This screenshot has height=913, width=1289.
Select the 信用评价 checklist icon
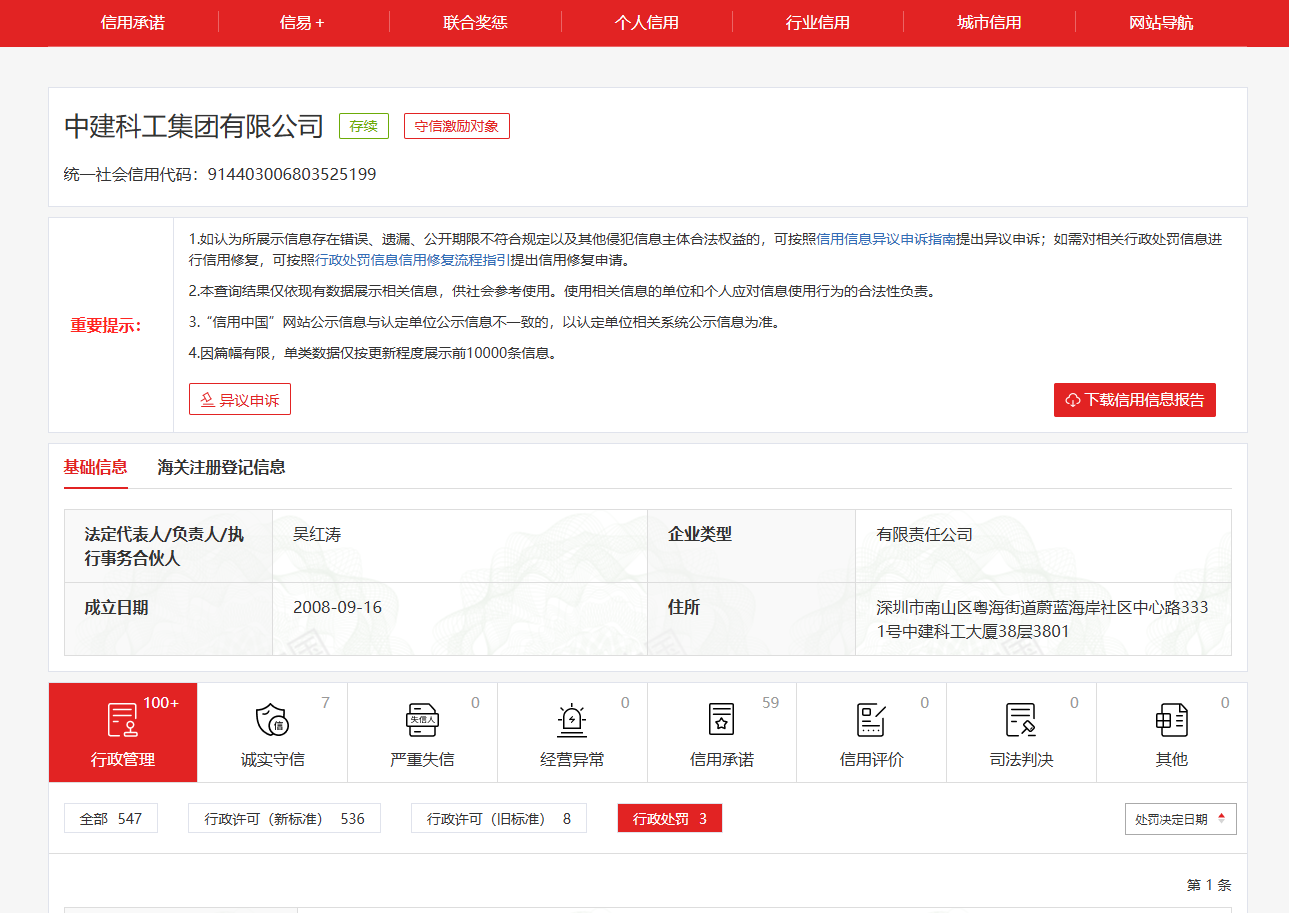point(872,720)
